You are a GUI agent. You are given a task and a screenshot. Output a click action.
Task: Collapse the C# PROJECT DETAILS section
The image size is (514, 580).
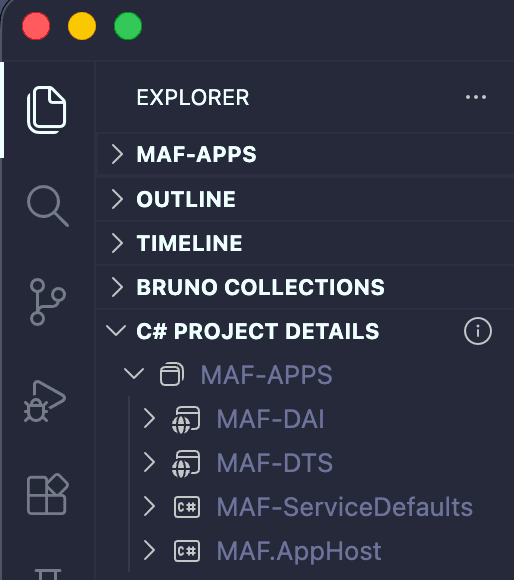[x=116, y=331]
